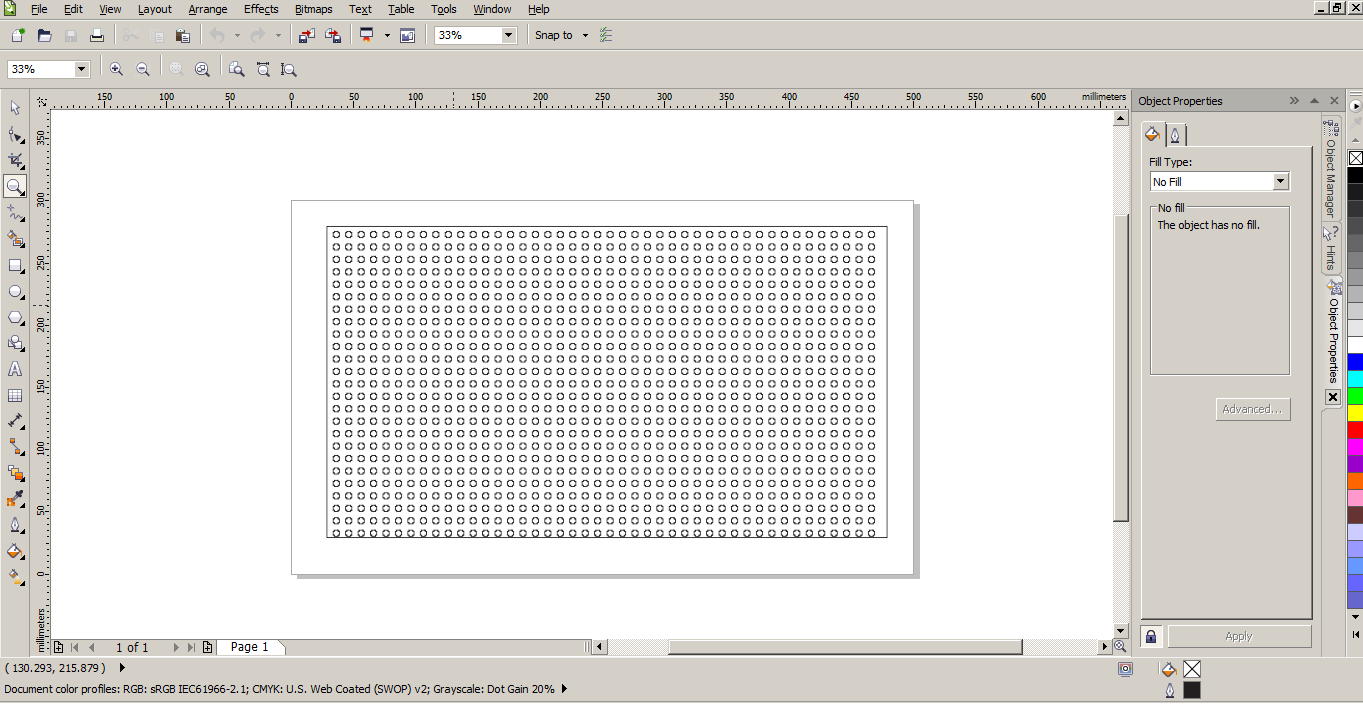Click the Zoom Out magnifier icon

[142, 69]
